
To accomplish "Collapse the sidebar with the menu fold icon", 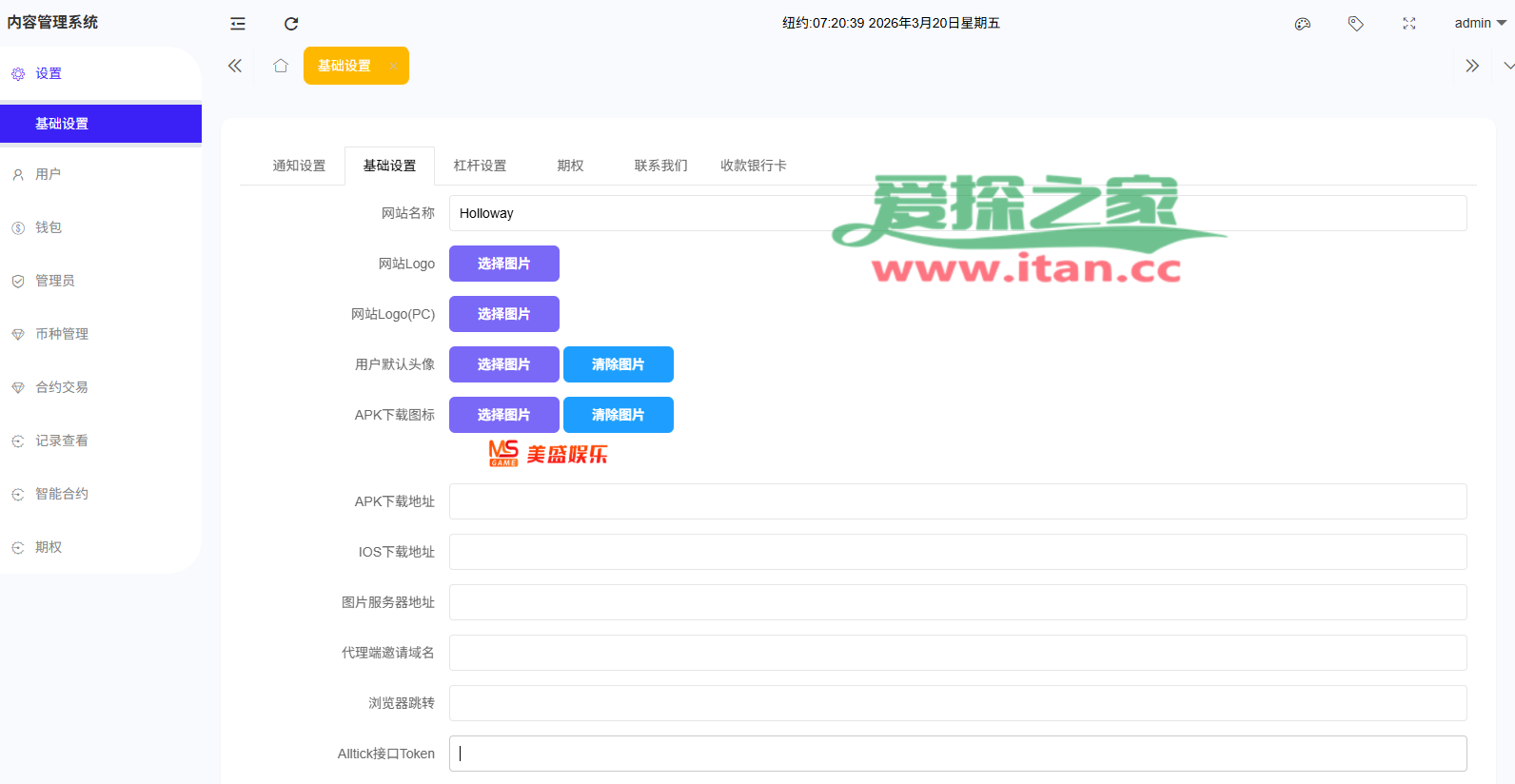I will 238,24.
